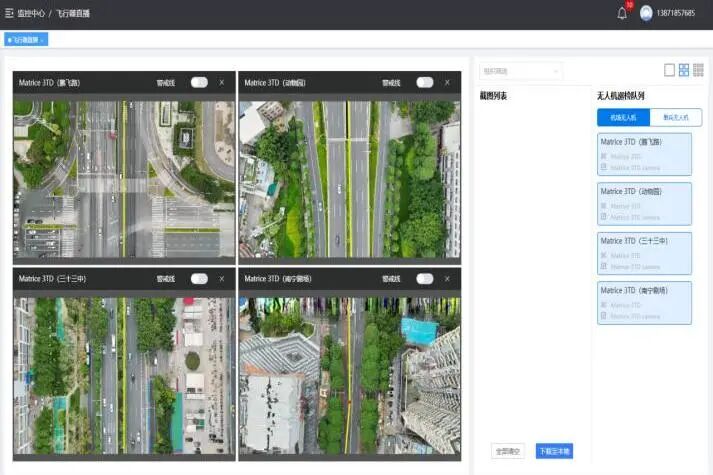Viewport: 713px width, 475px height.
Task: Open the notifications bell
Action: click(622, 13)
